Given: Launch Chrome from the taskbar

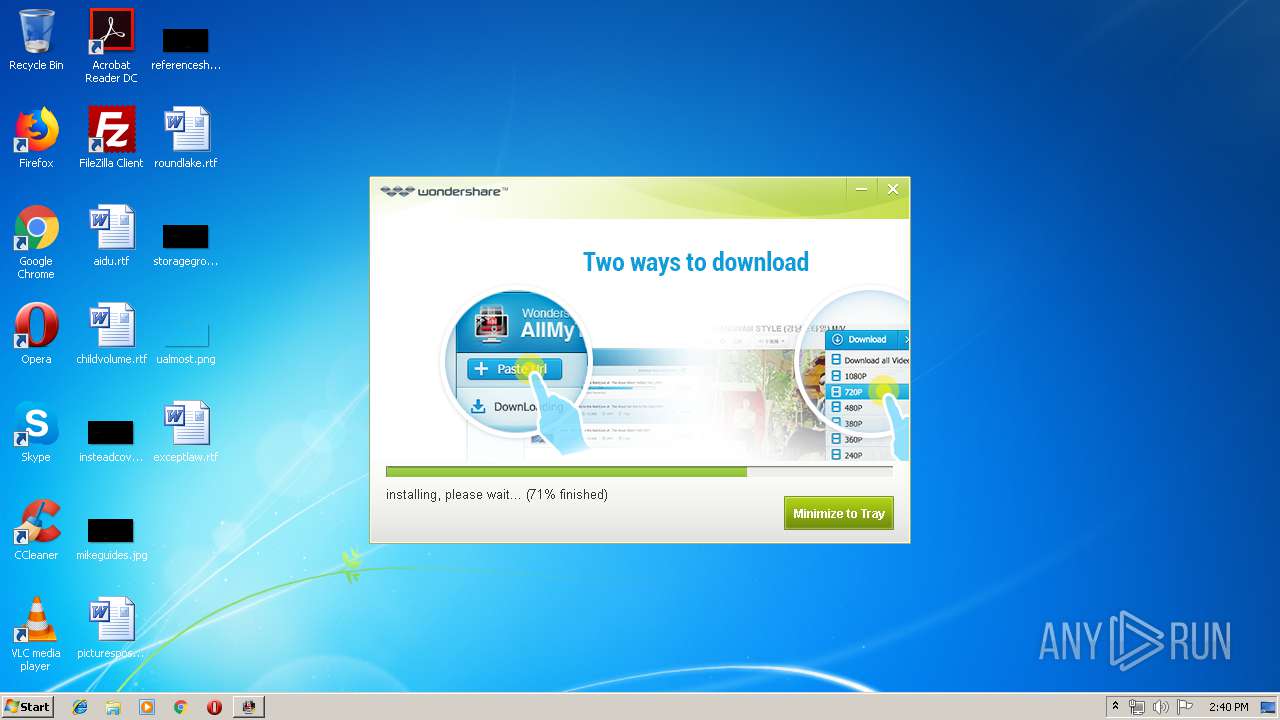Looking at the screenshot, I should pyautogui.click(x=180, y=707).
